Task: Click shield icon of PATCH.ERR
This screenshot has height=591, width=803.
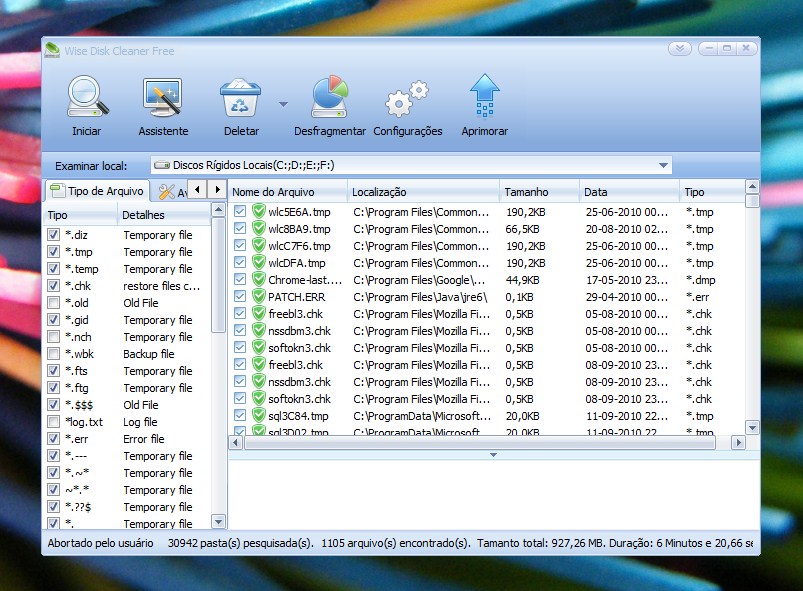Action: click(x=259, y=297)
